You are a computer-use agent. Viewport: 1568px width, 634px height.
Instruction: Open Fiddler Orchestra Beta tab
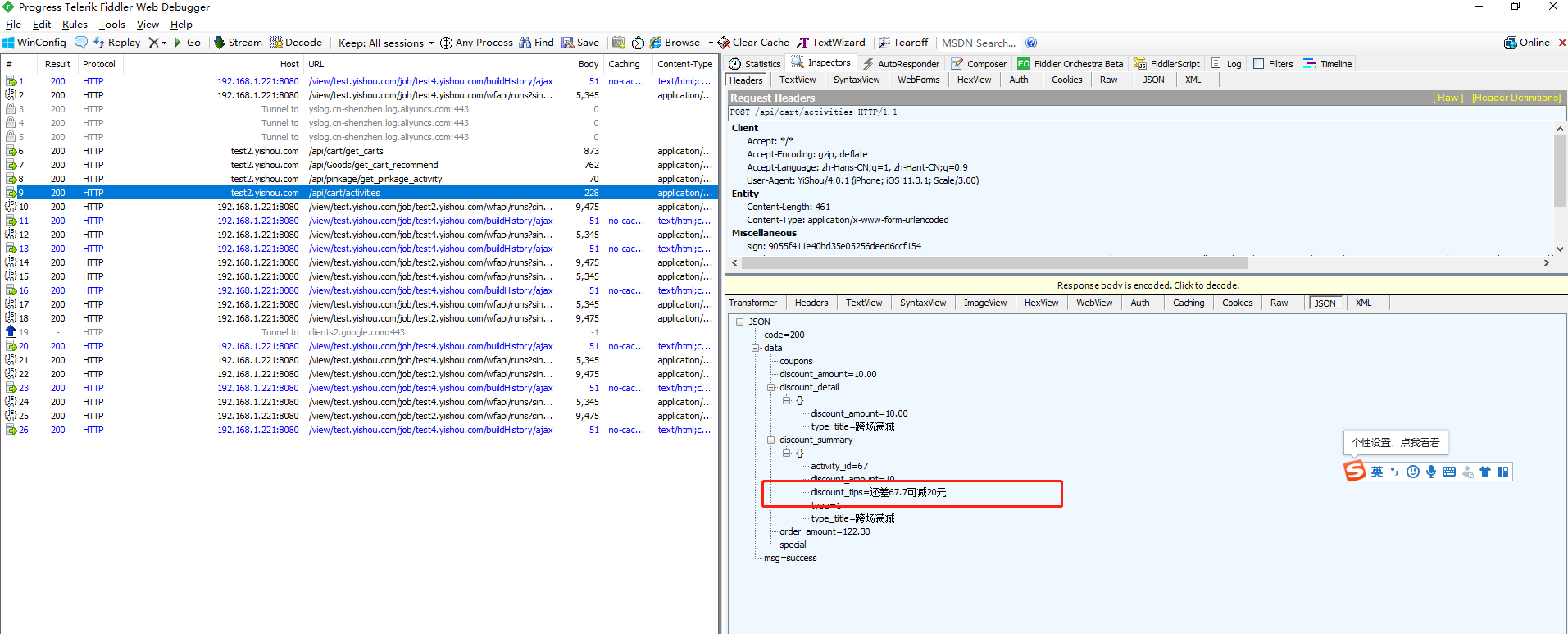pos(1070,63)
